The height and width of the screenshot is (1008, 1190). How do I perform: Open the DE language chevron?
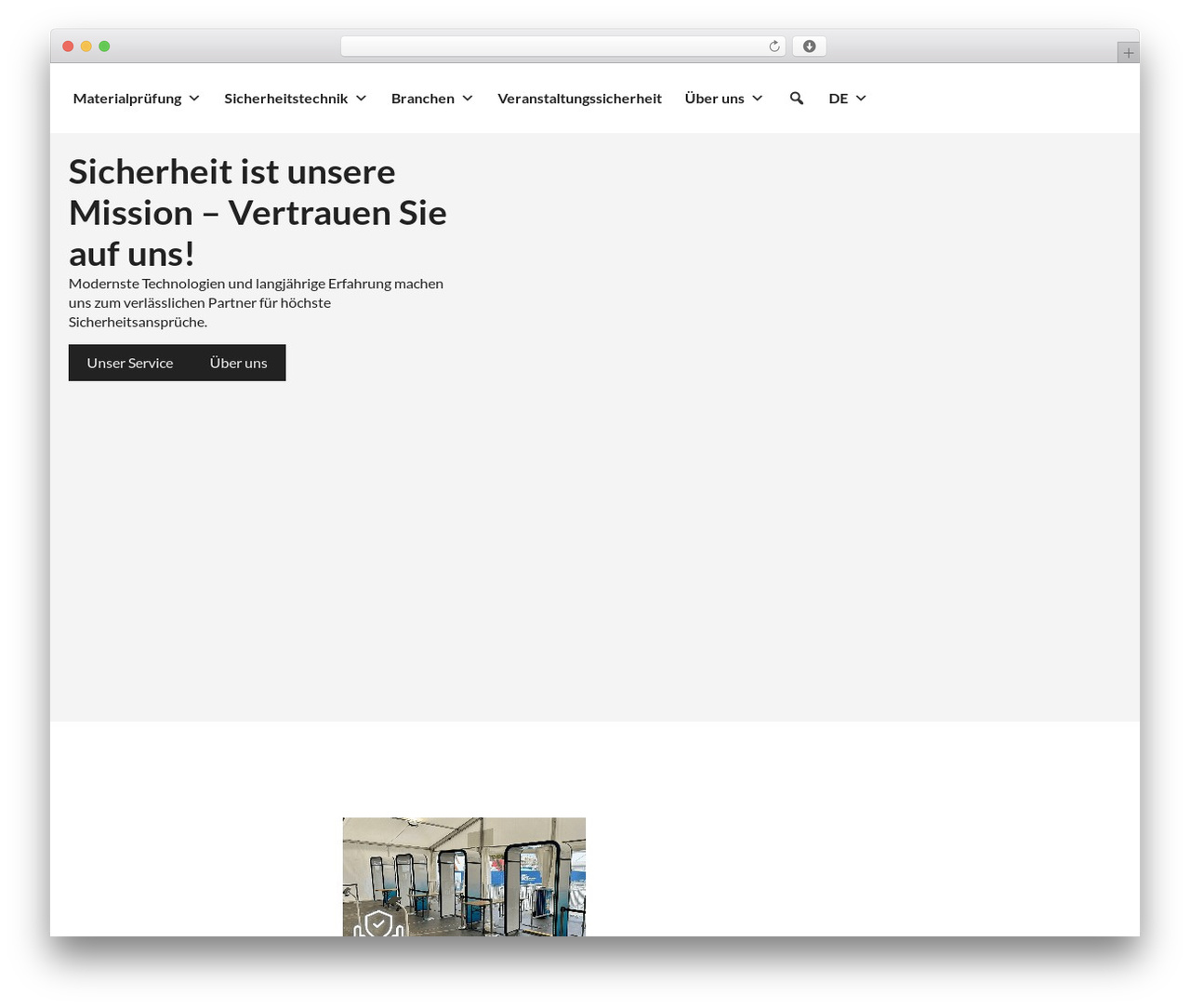pyautogui.click(x=861, y=99)
